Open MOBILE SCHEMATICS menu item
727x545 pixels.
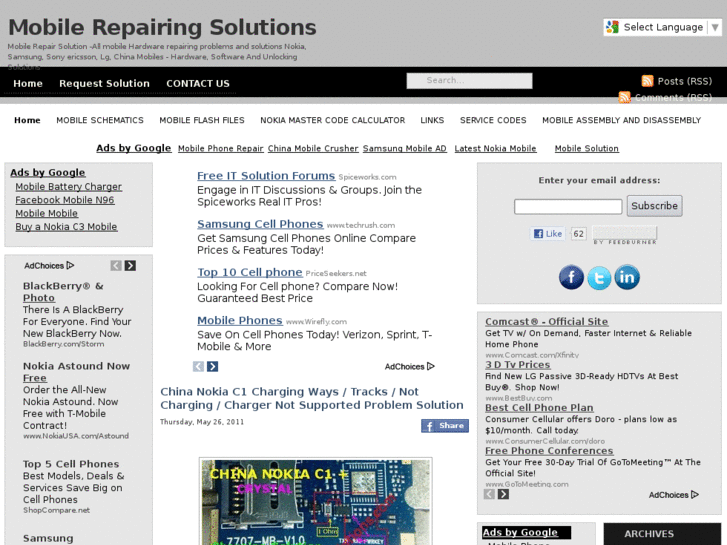[100, 120]
